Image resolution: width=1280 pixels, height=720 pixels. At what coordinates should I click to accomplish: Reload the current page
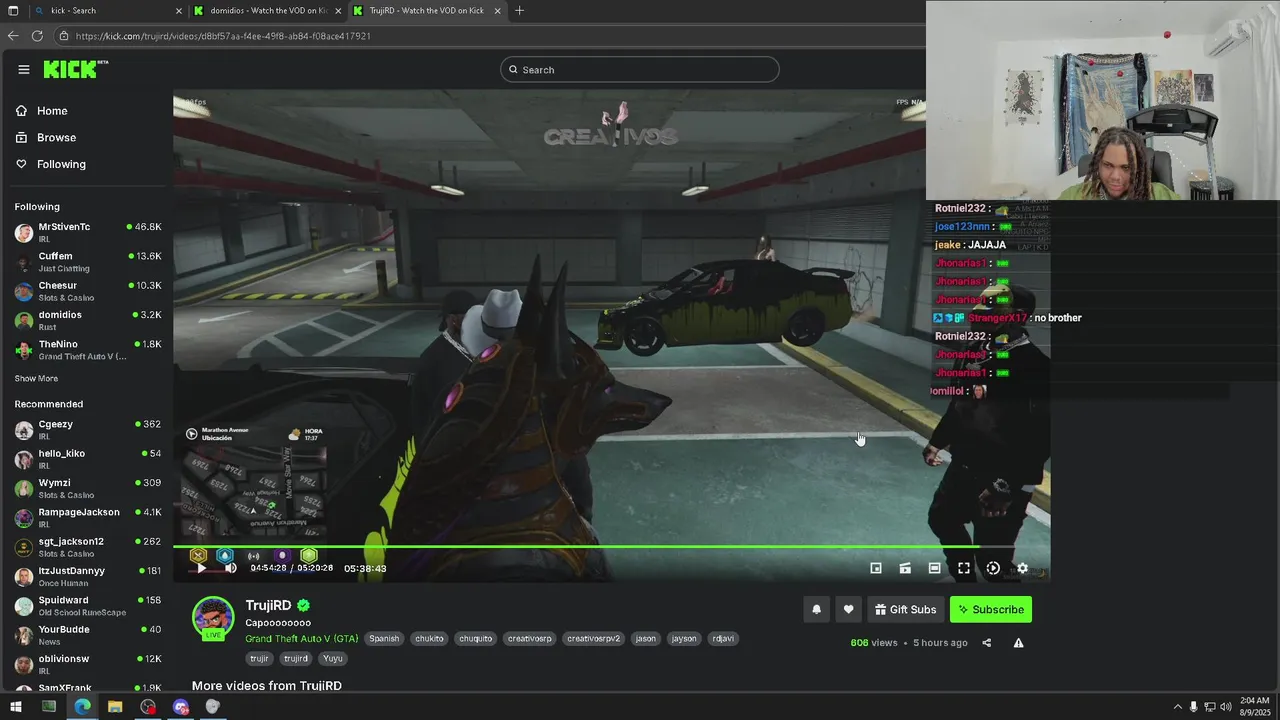(x=37, y=36)
